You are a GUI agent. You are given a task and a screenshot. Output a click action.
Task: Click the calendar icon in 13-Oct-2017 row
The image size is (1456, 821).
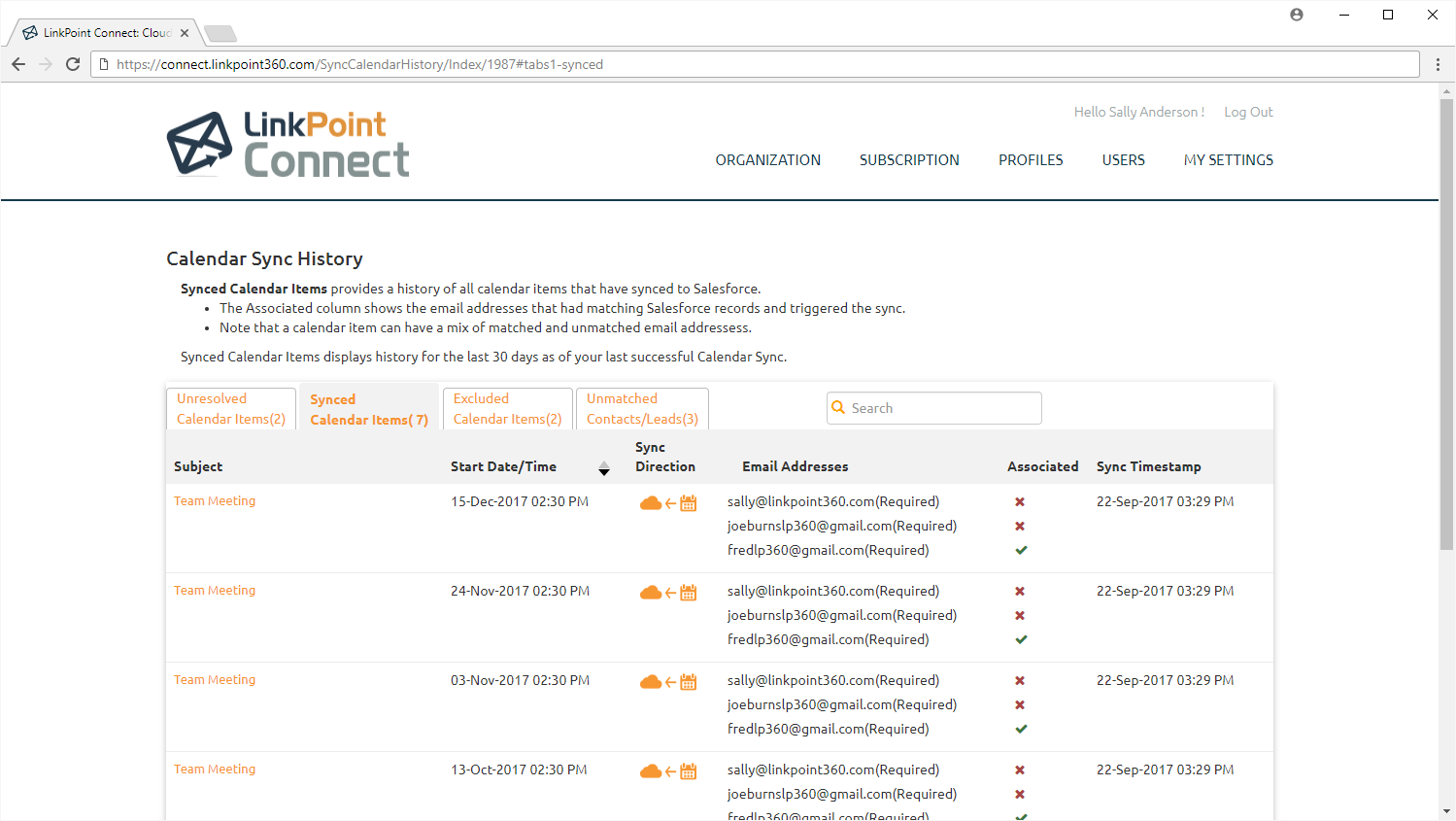(x=689, y=771)
